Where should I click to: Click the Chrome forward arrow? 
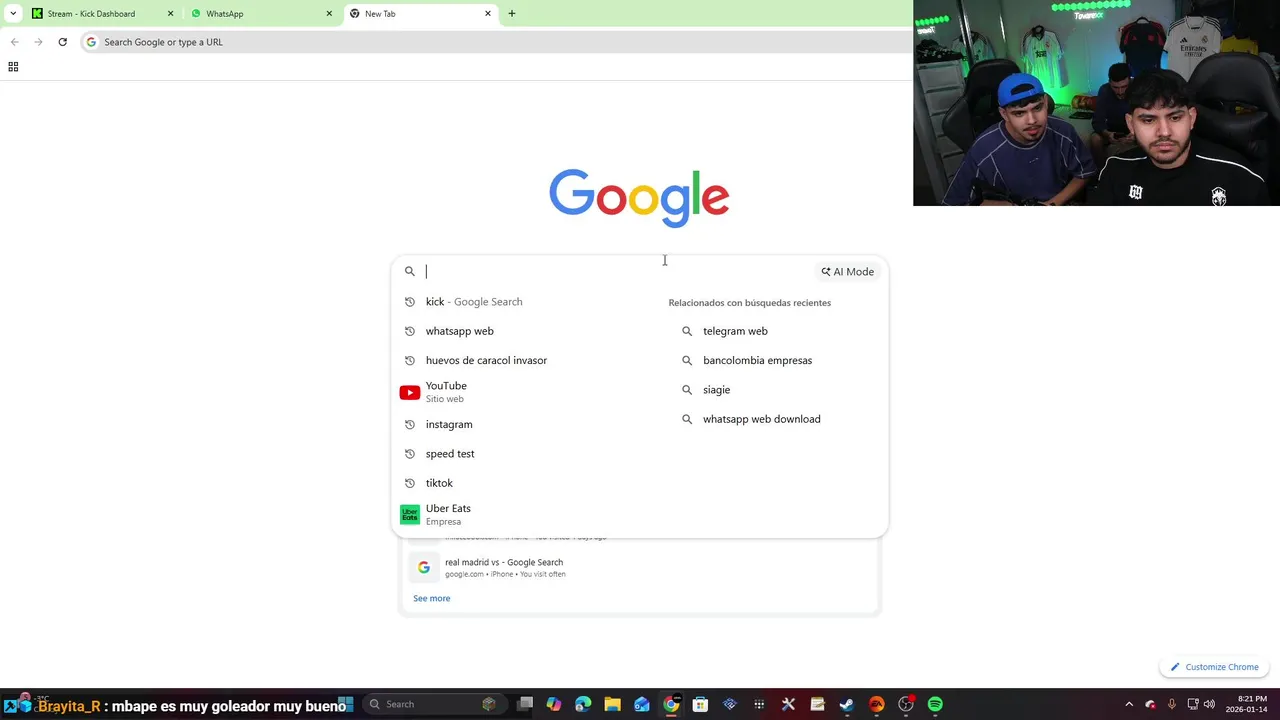coord(38,42)
